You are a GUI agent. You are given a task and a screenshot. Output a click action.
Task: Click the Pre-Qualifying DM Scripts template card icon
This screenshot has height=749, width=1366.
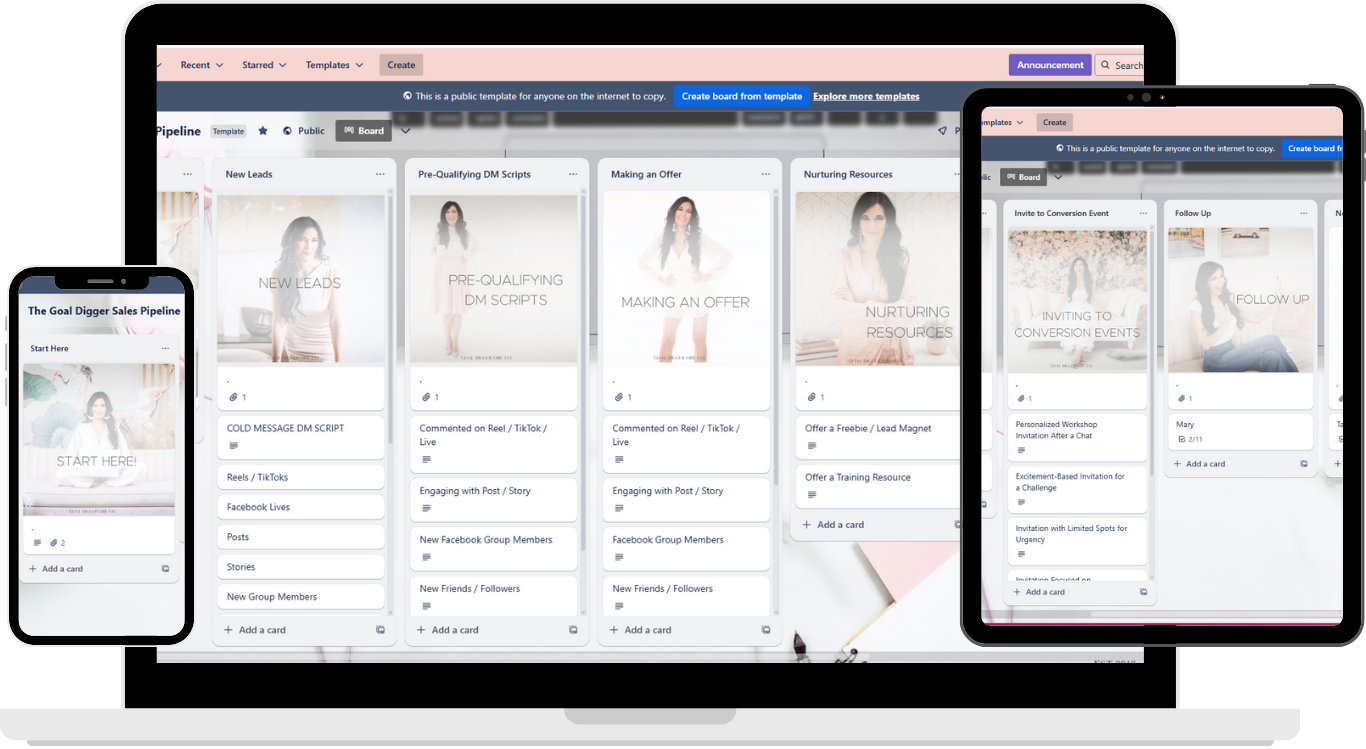coord(573,630)
